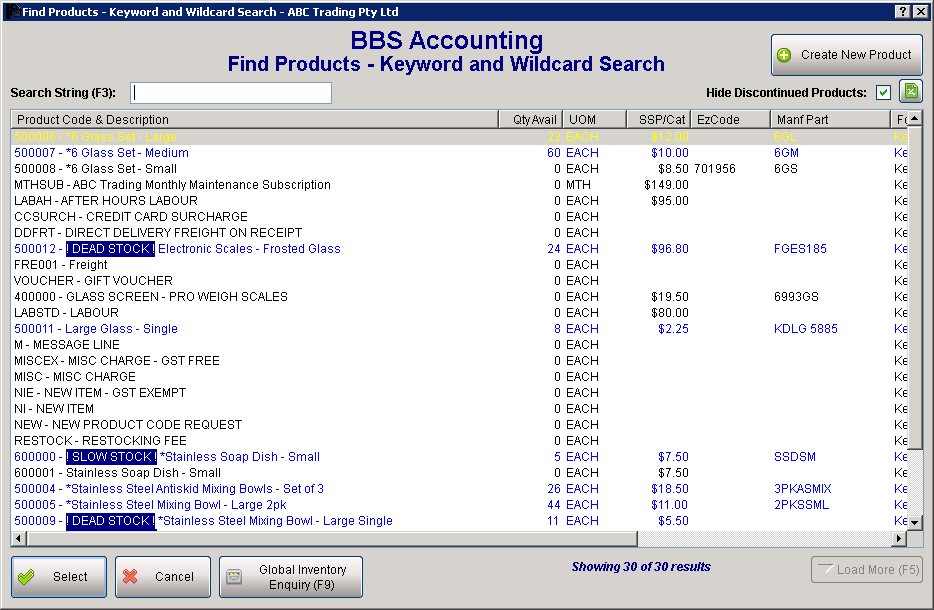Click the red X Cancel icon
This screenshot has width=934, height=610.
coord(129,577)
